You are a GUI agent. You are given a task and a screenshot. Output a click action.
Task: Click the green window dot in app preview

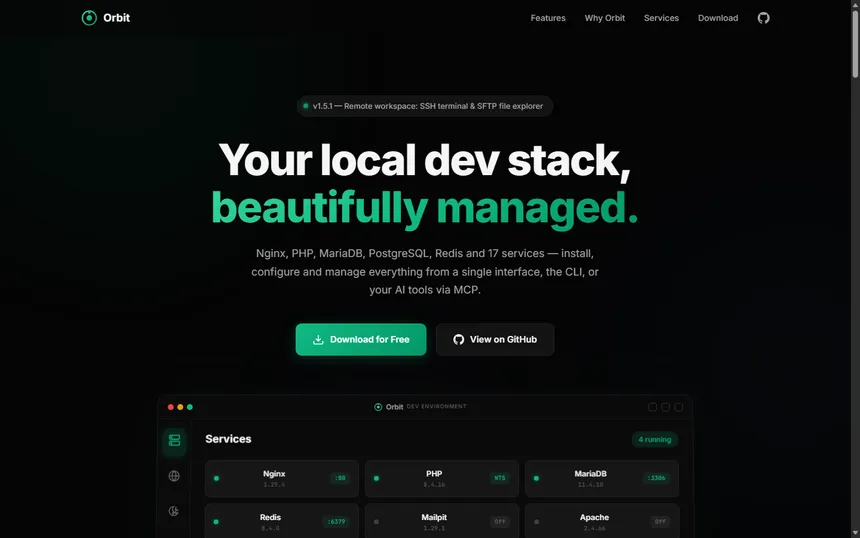pyautogui.click(x=190, y=407)
